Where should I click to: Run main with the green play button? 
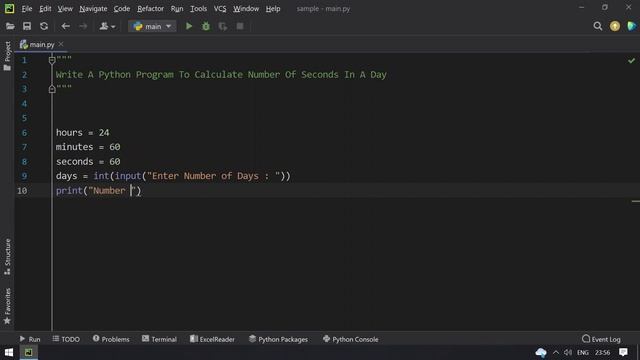click(x=189, y=27)
